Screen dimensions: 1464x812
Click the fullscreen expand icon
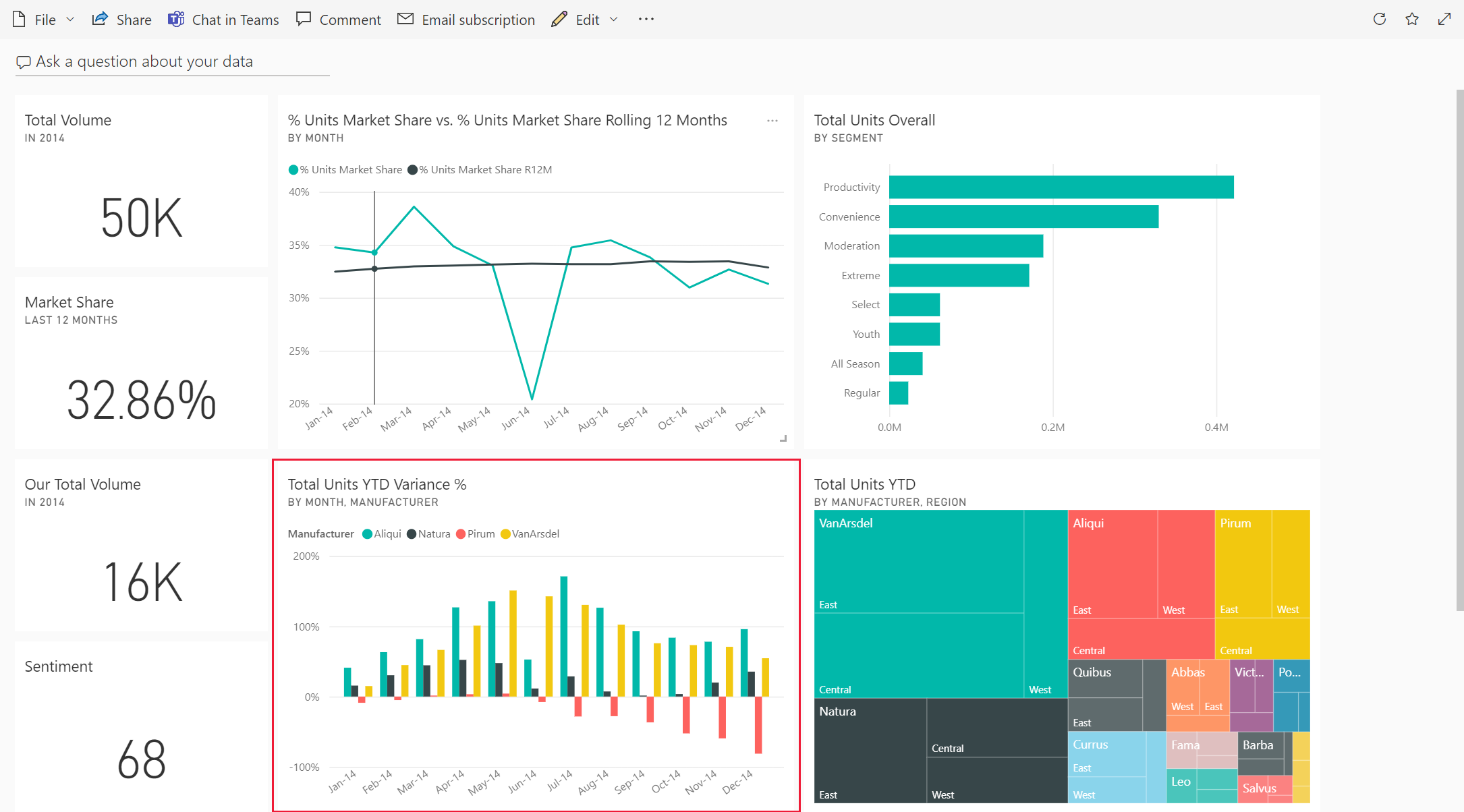point(1446,19)
